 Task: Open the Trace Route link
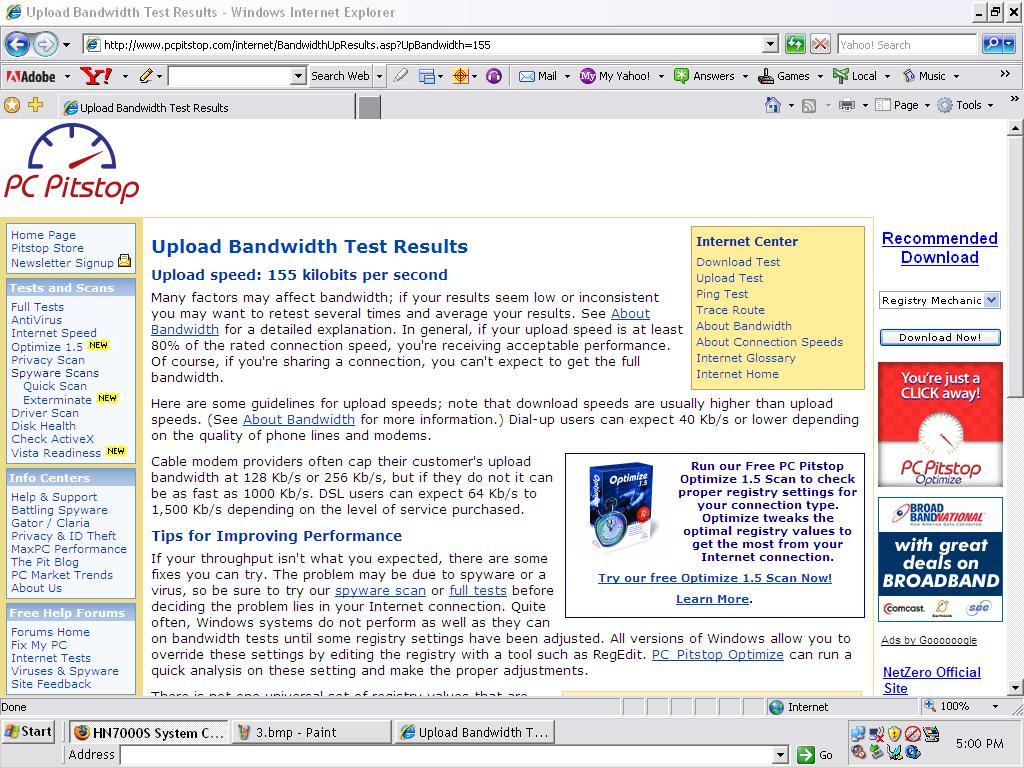point(730,310)
